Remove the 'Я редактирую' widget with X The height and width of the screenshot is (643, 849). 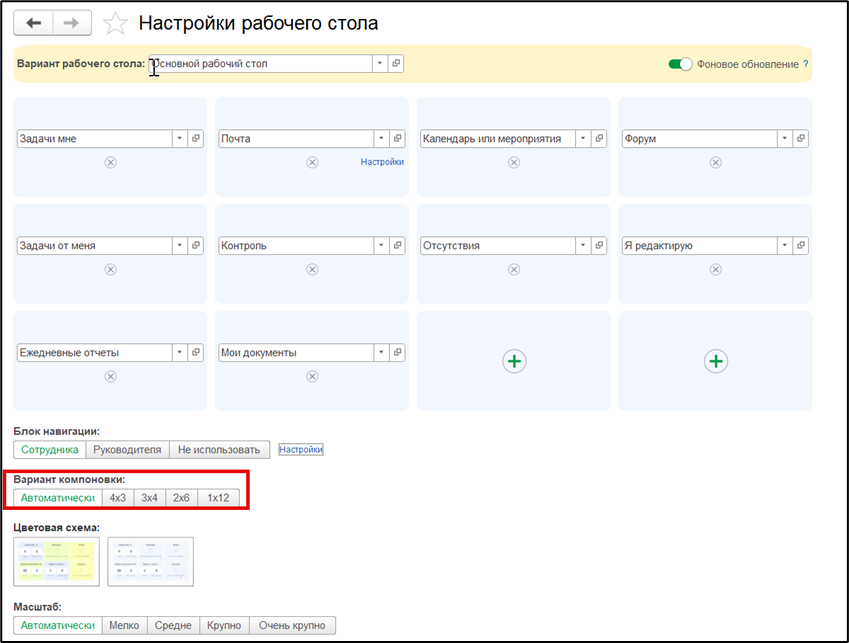tap(716, 270)
